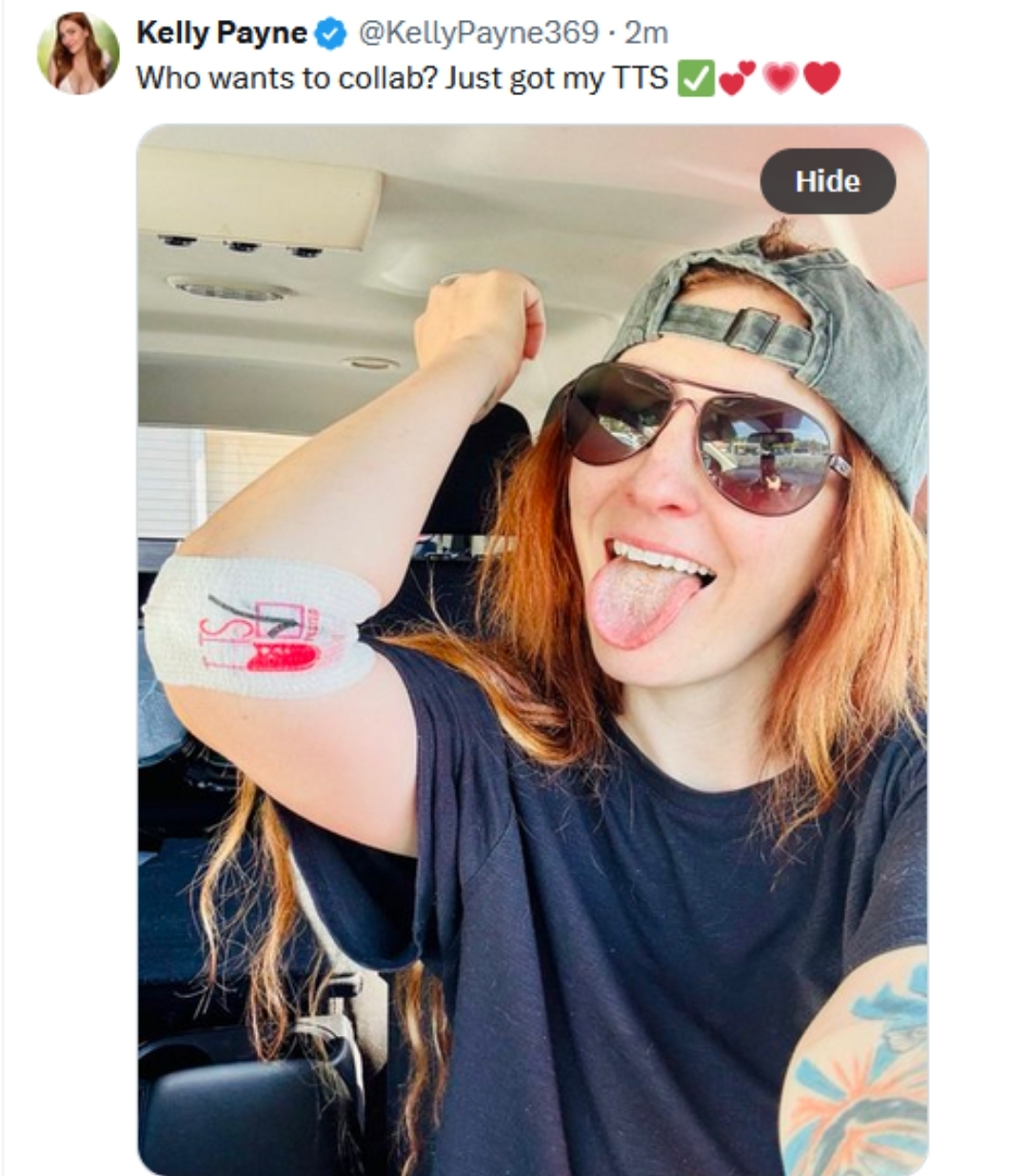The width and height of the screenshot is (1027, 1176).
Task: Click the arm bandage in the photo
Action: tap(262, 627)
